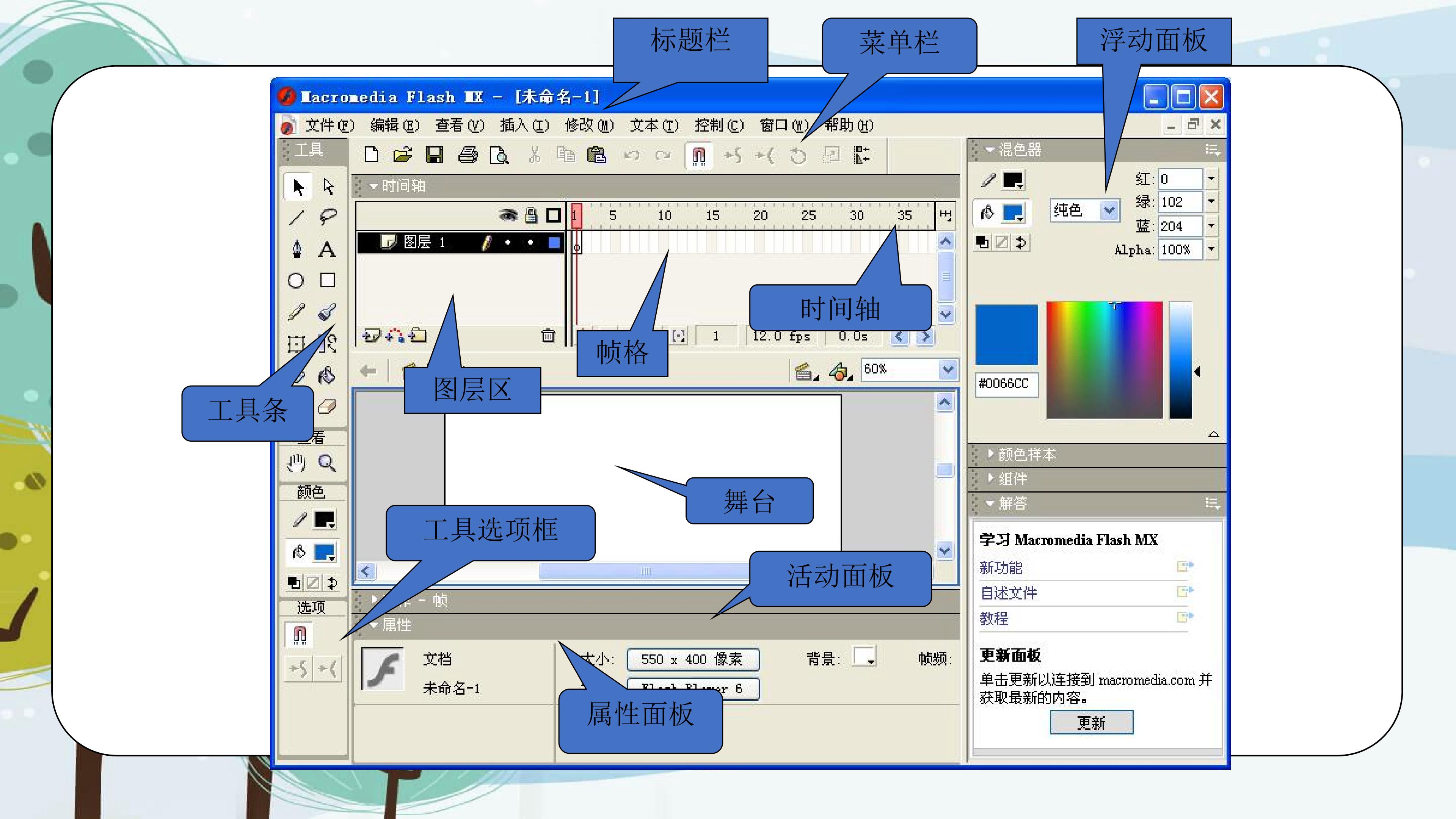This screenshot has height=819, width=1456.
Task: Select the Zoom magnifier tool
Action: point(327,463)
